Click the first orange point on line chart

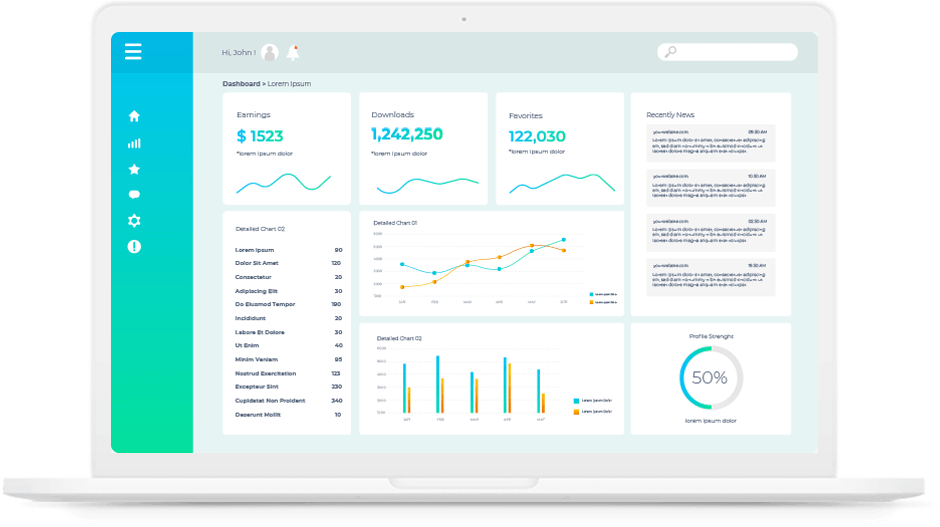[402, 287]
